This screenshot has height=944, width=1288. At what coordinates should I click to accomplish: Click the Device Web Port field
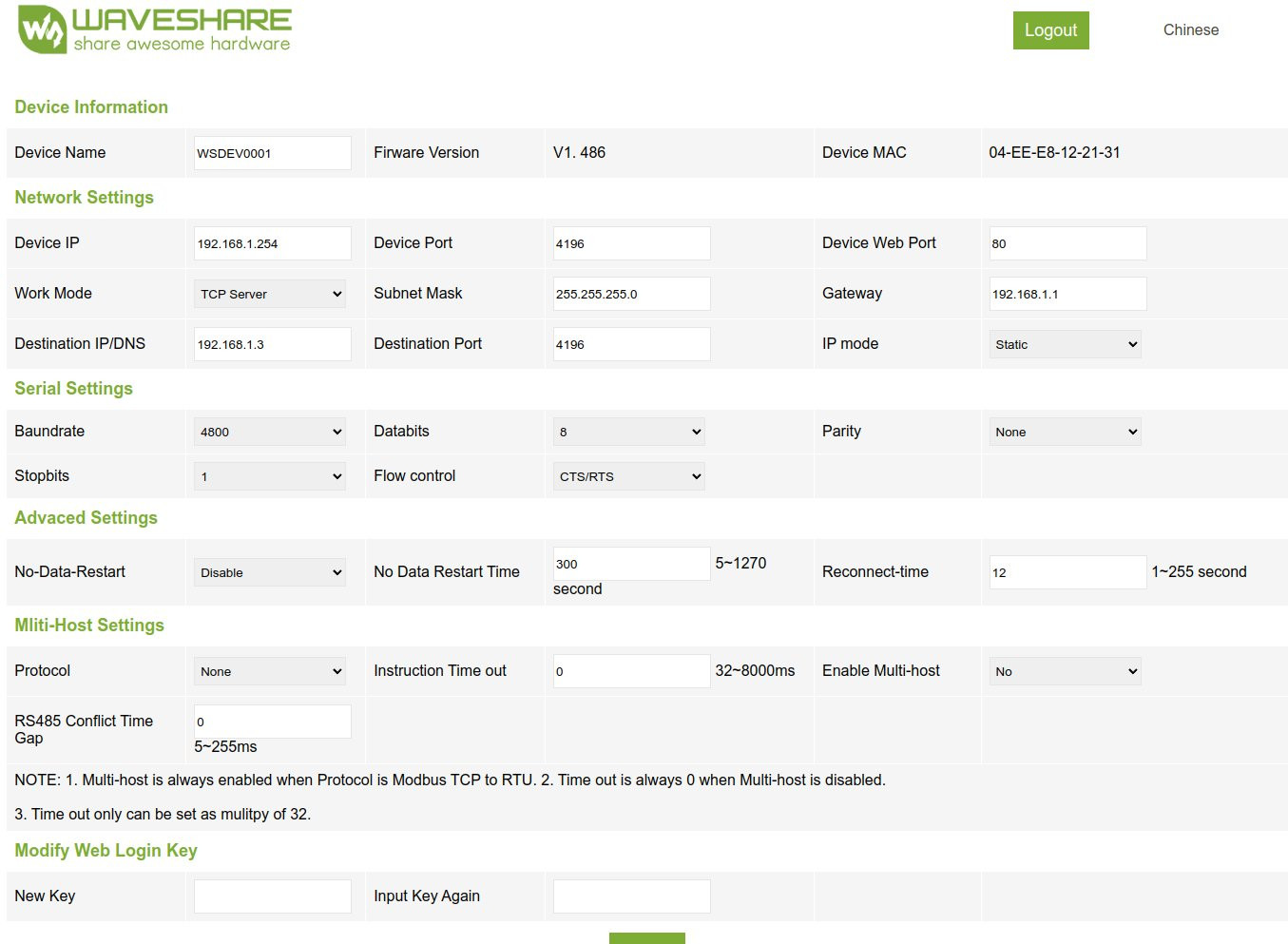pos(1068,243)
